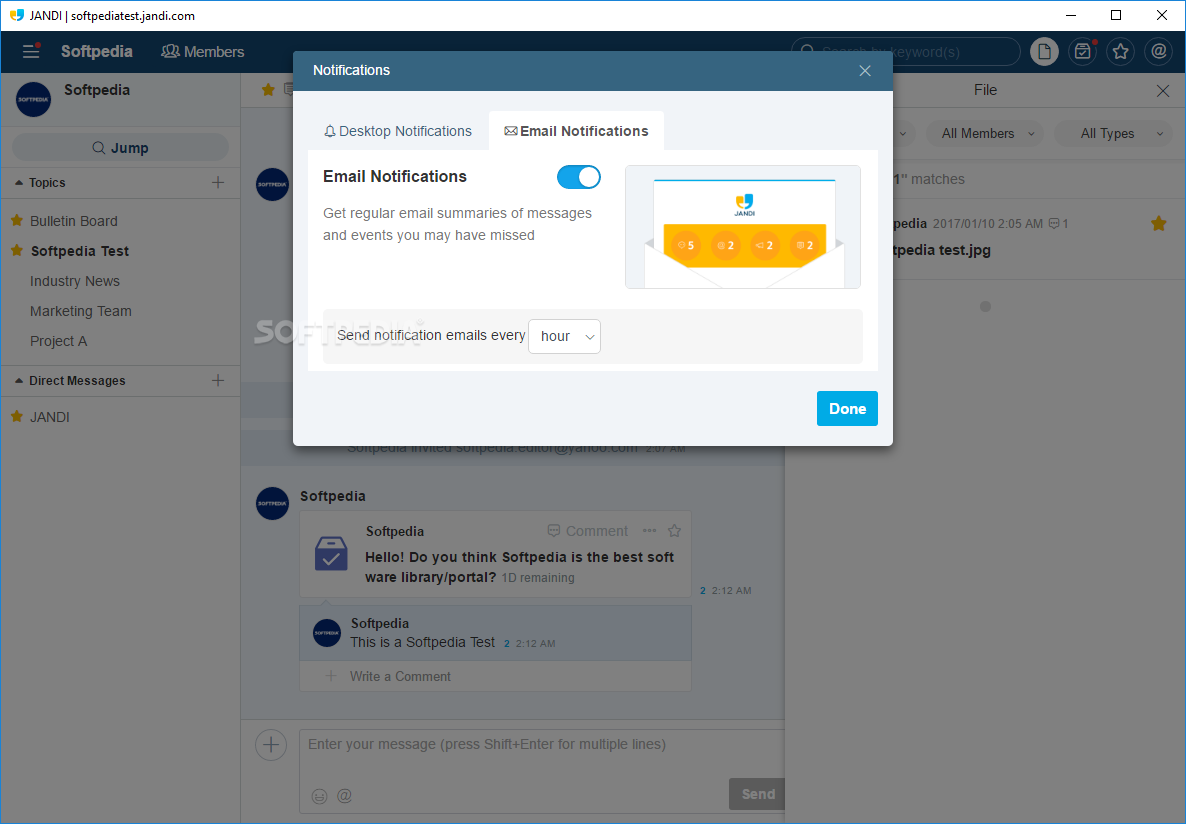The image size is (1186, 824).
Task: Click Softpedia avatar next to poll message
Action: pos(272,503)
